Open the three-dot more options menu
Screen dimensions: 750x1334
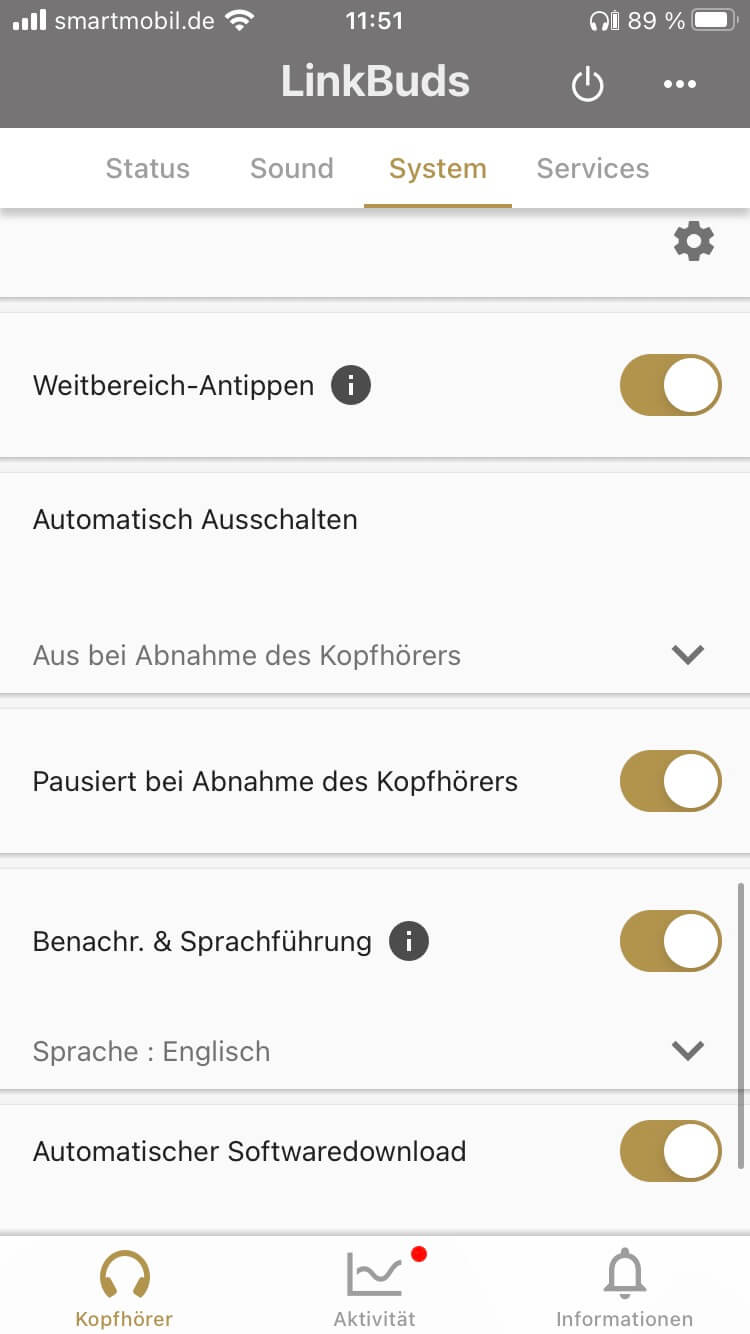pyautogui.click(x=680, y=84)
